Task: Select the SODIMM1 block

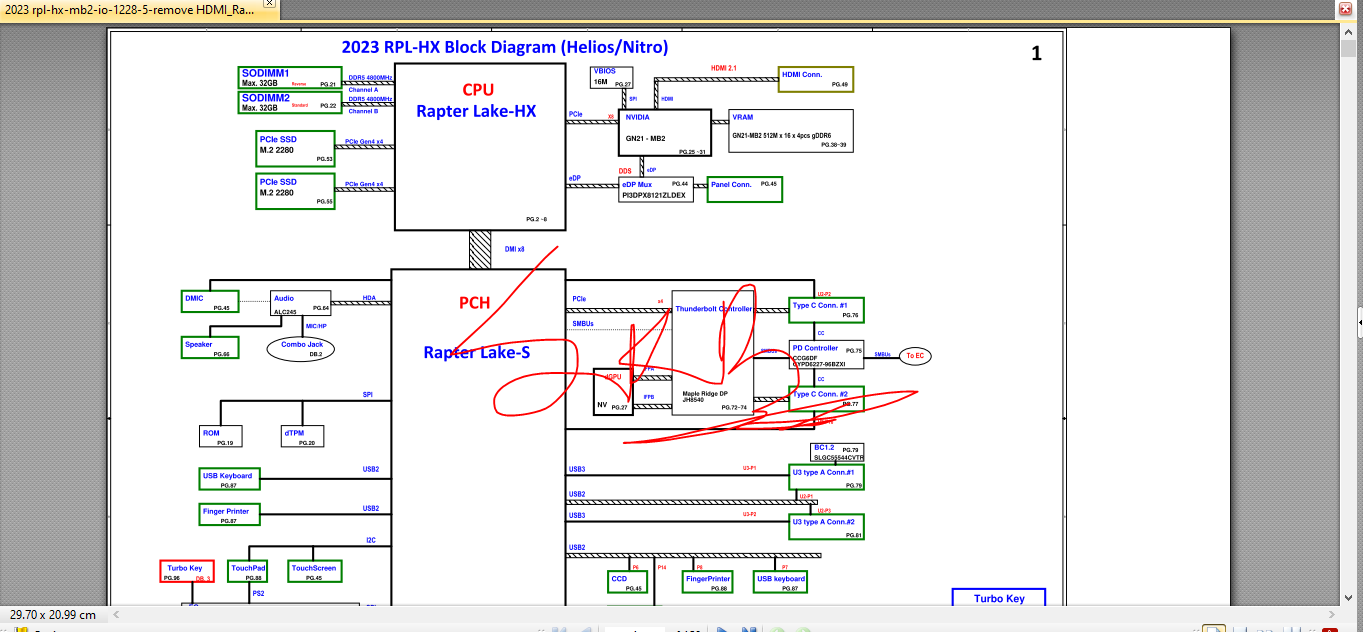Action: (x=290, y=78)
